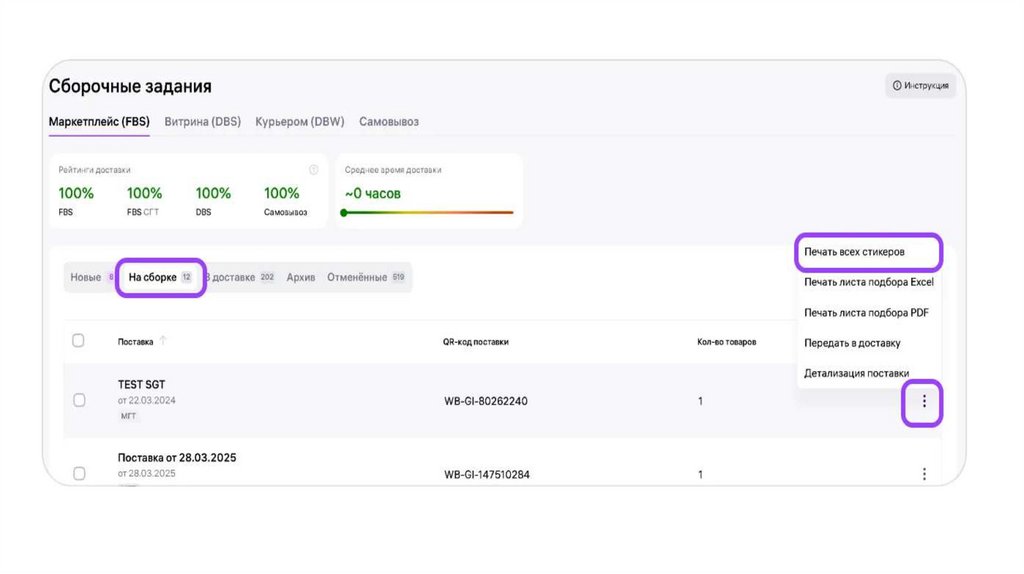Choose Печать листа подбора Excel
This screenshot has height=574, width=1024.
click(x=869, y=282)
